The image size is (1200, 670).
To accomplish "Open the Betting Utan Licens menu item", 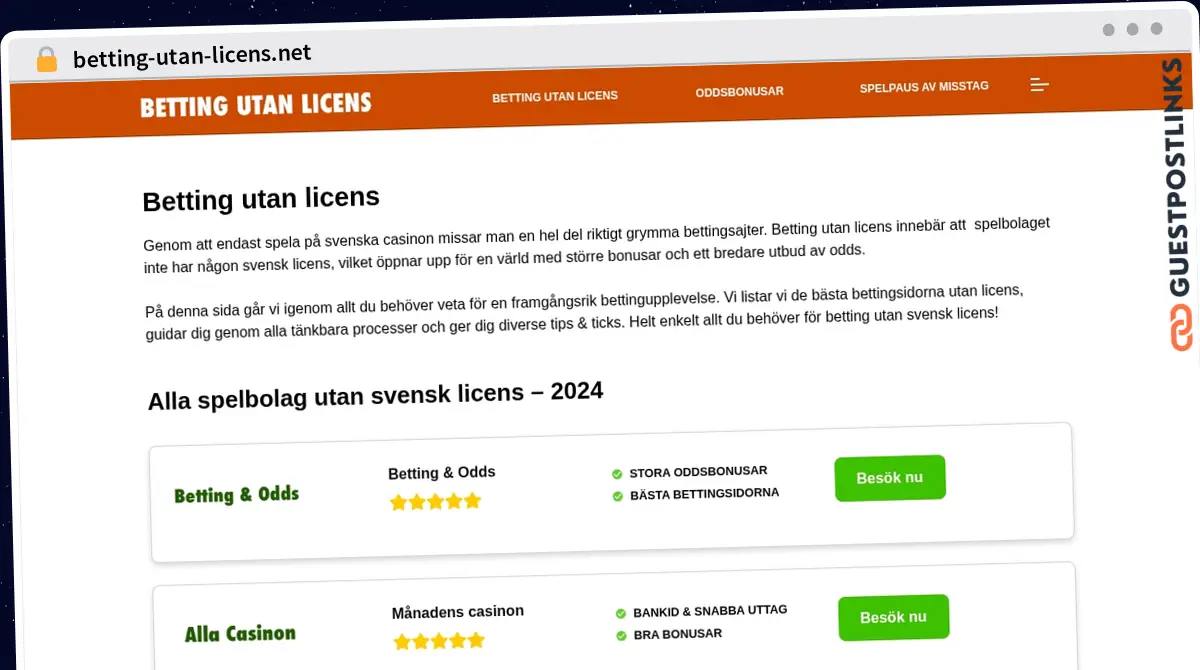I will point(555,96).
